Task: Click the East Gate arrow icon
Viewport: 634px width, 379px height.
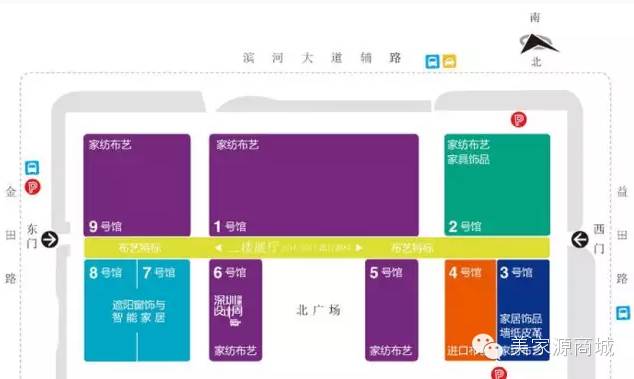Action: (50, 239)
